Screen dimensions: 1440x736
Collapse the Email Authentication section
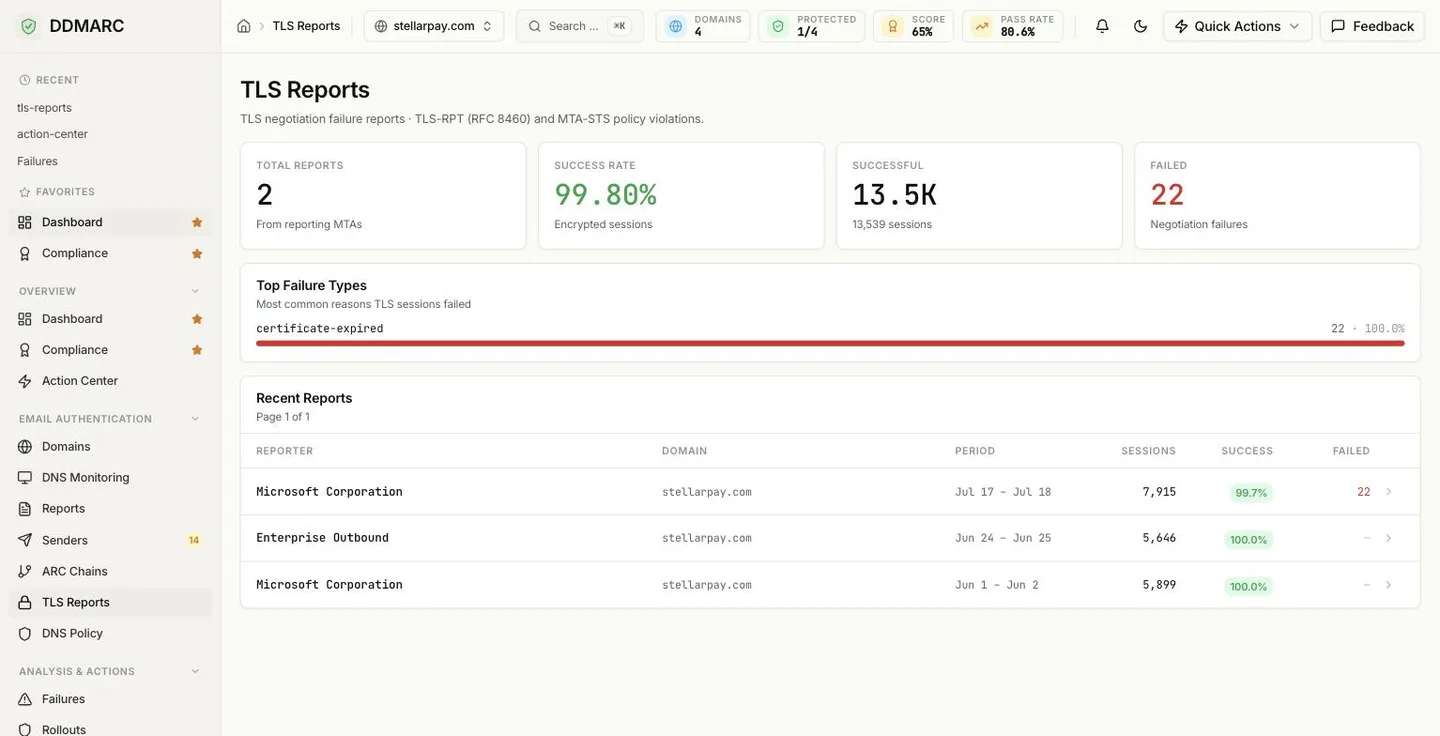(x=195, y=419)
